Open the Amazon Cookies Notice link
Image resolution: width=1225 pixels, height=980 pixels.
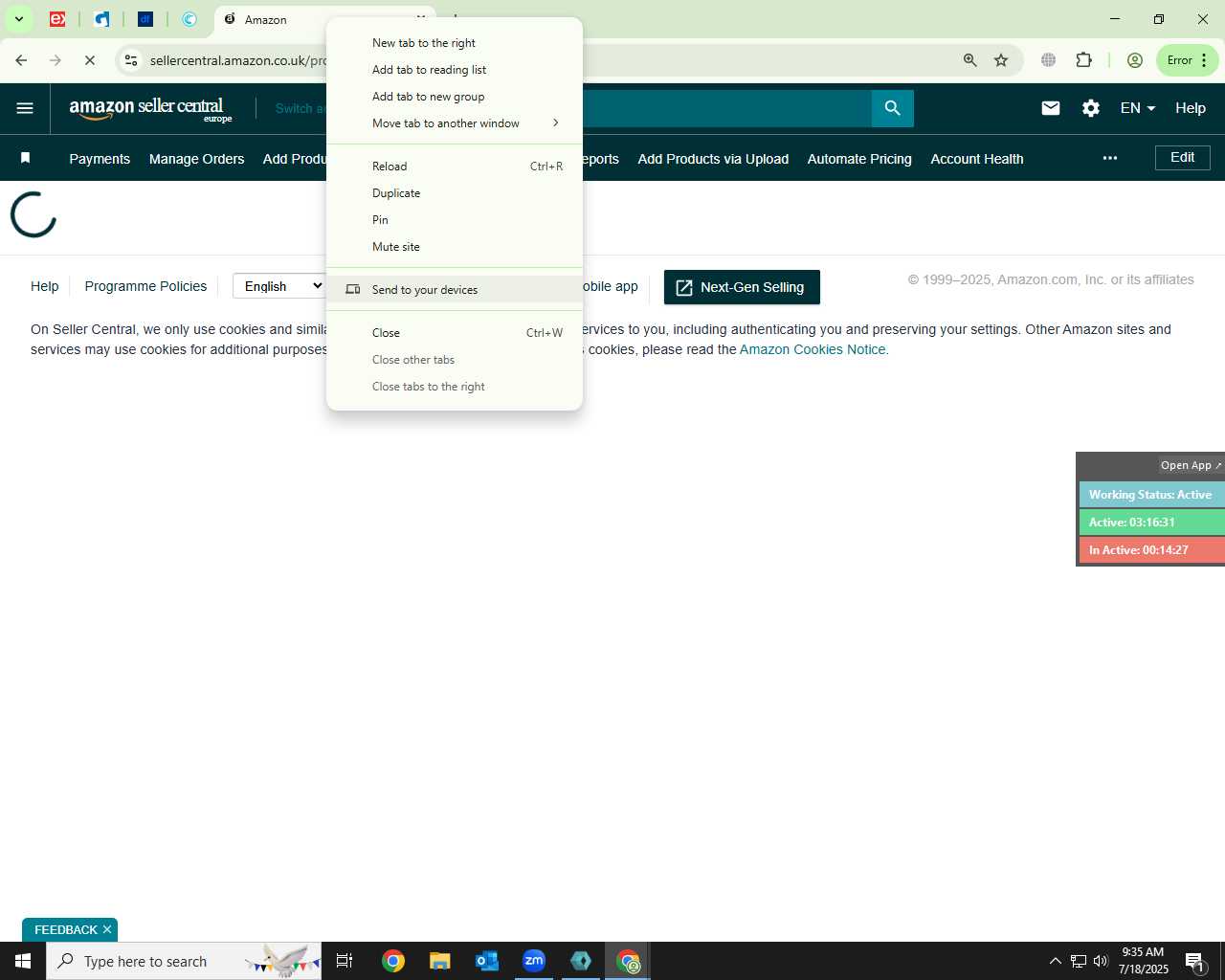point(813,349)
